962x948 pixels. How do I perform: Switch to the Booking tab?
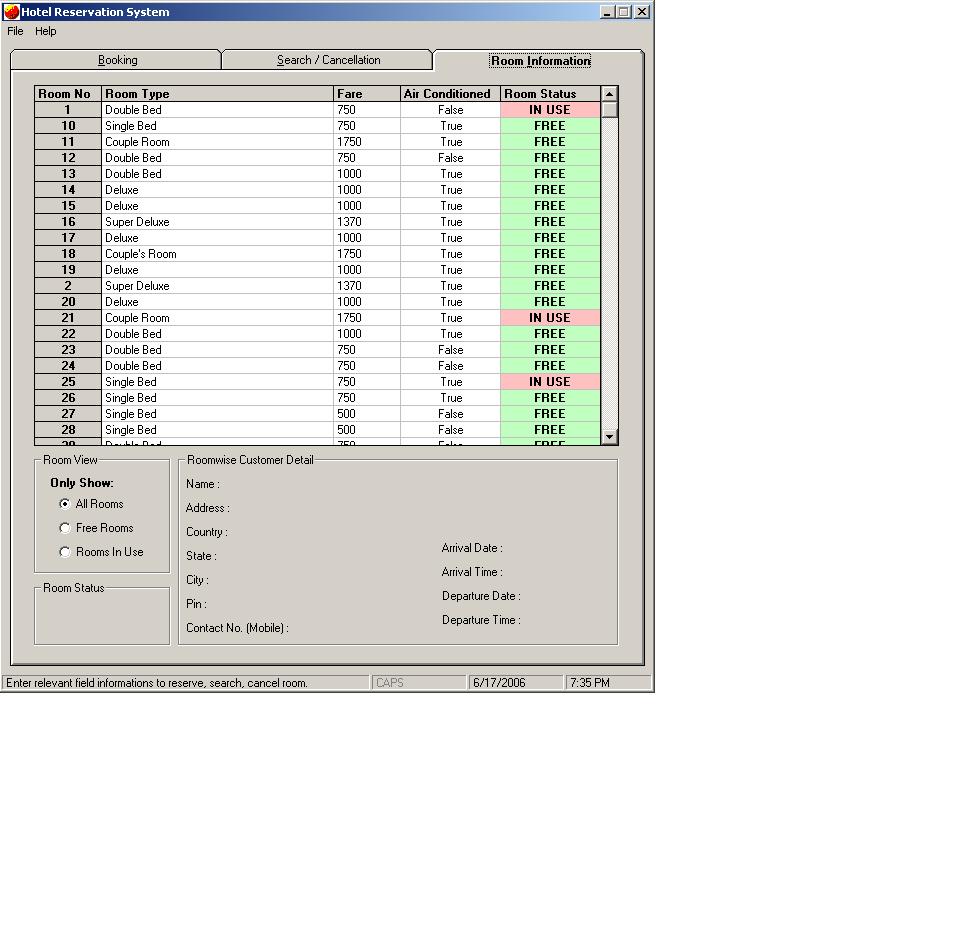117,60
